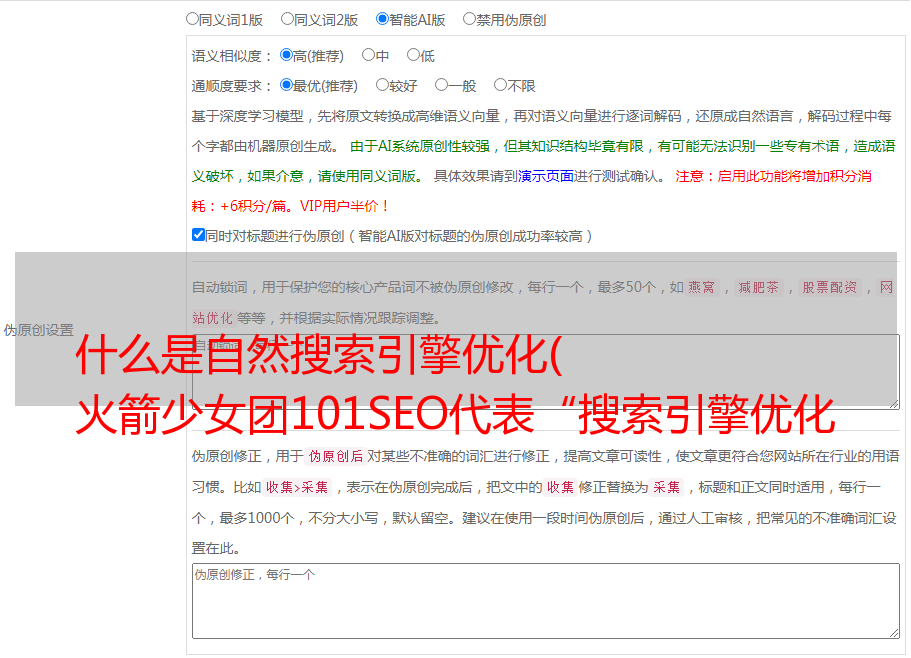Click the 股票配资 example keyword
911x658 pixels.
point(830,287)
